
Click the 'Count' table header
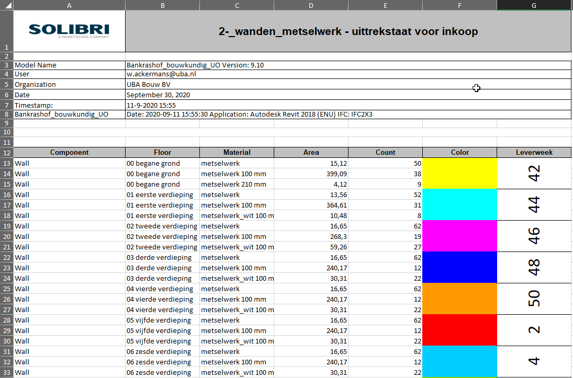point(385,152)
